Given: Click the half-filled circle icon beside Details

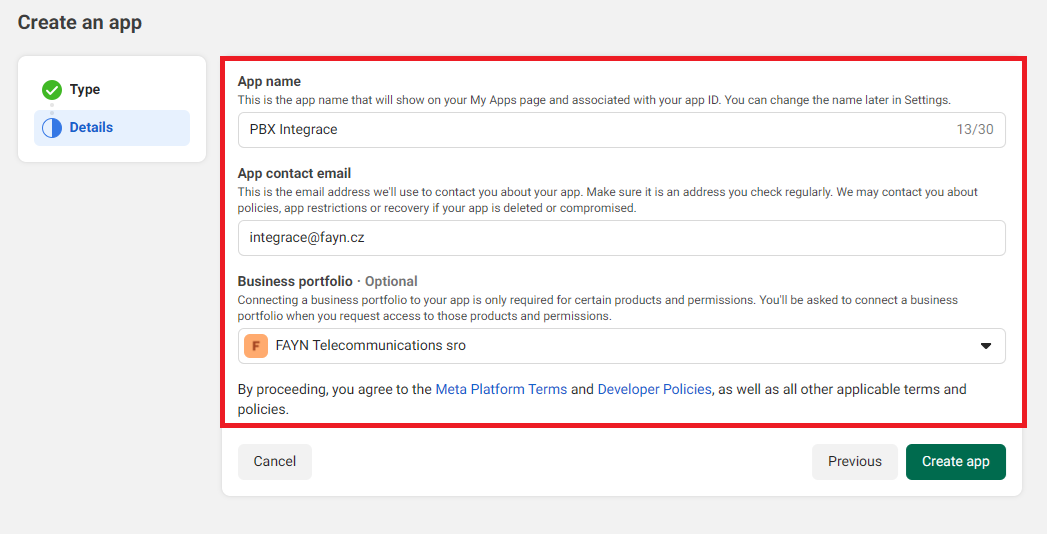Looking at the screenshot, I should pos(52,128).
